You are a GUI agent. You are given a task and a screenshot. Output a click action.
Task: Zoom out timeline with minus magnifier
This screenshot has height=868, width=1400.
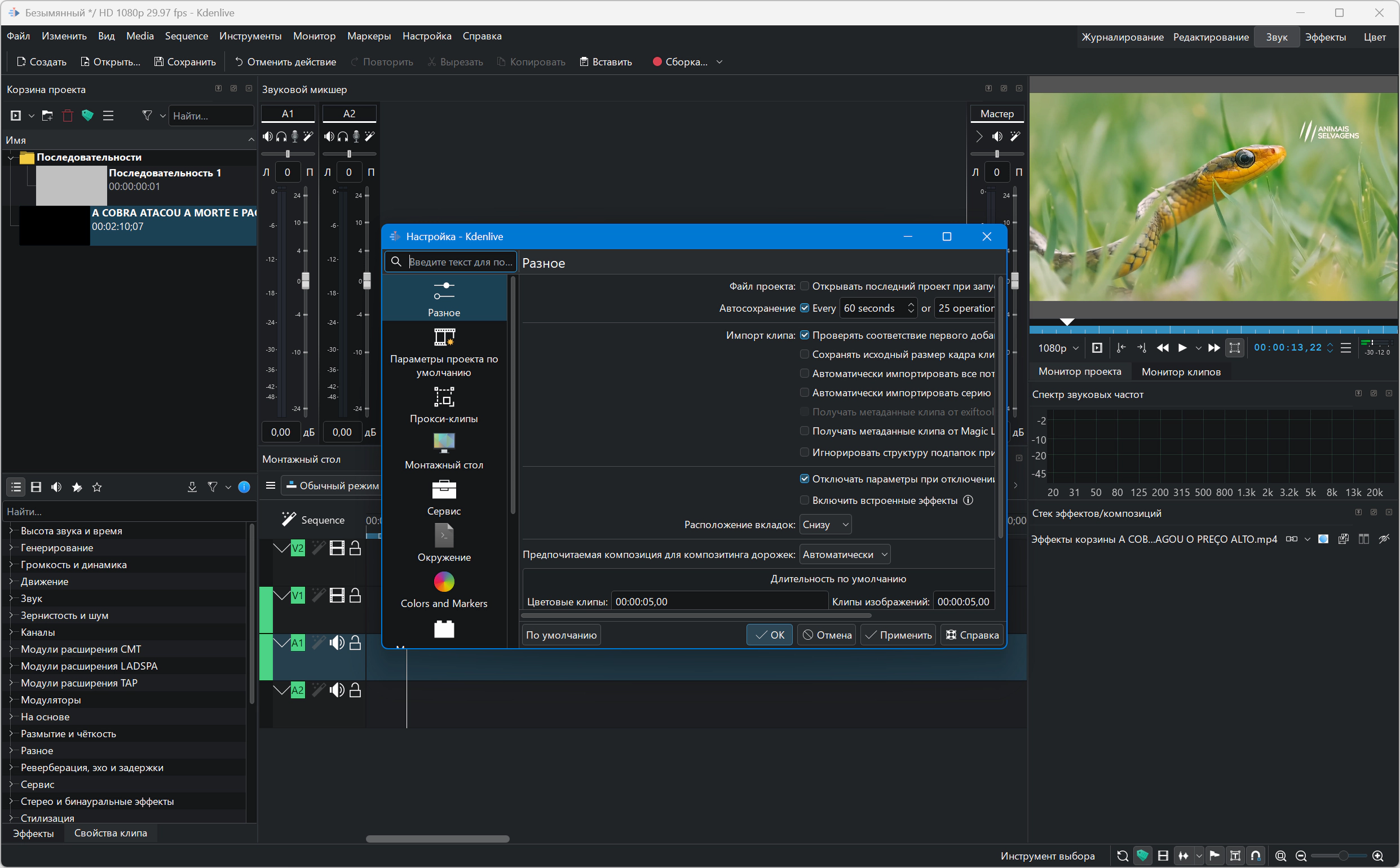click(1301, 856)
